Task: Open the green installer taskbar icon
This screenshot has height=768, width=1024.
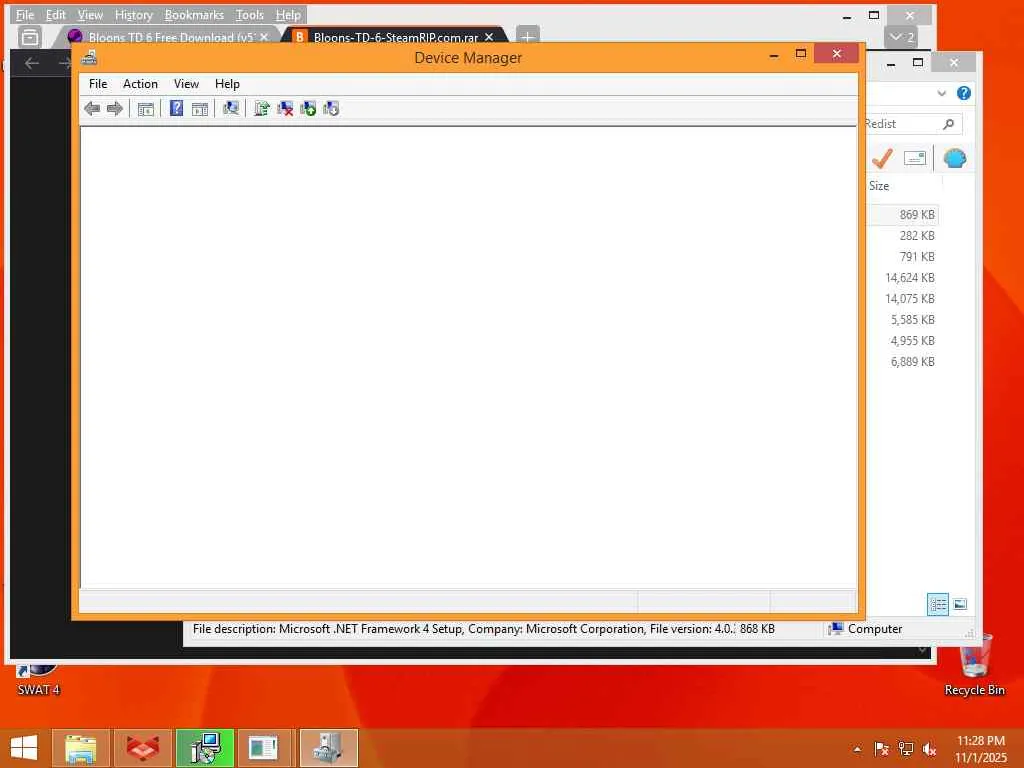Action: pyautogui.click(x=205, y=748)
